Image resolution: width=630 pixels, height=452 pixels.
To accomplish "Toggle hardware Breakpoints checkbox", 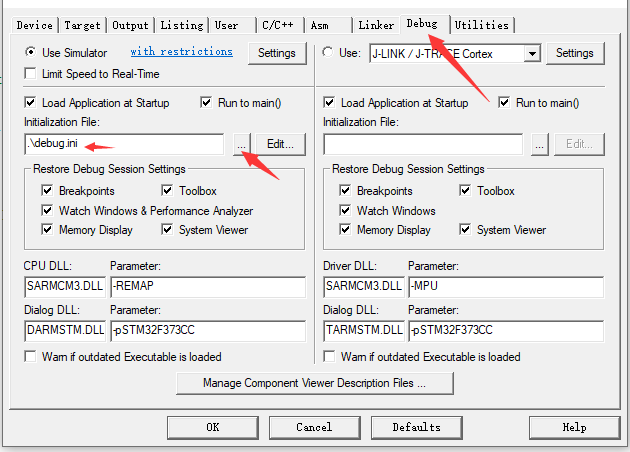I will tap(345, 190).
